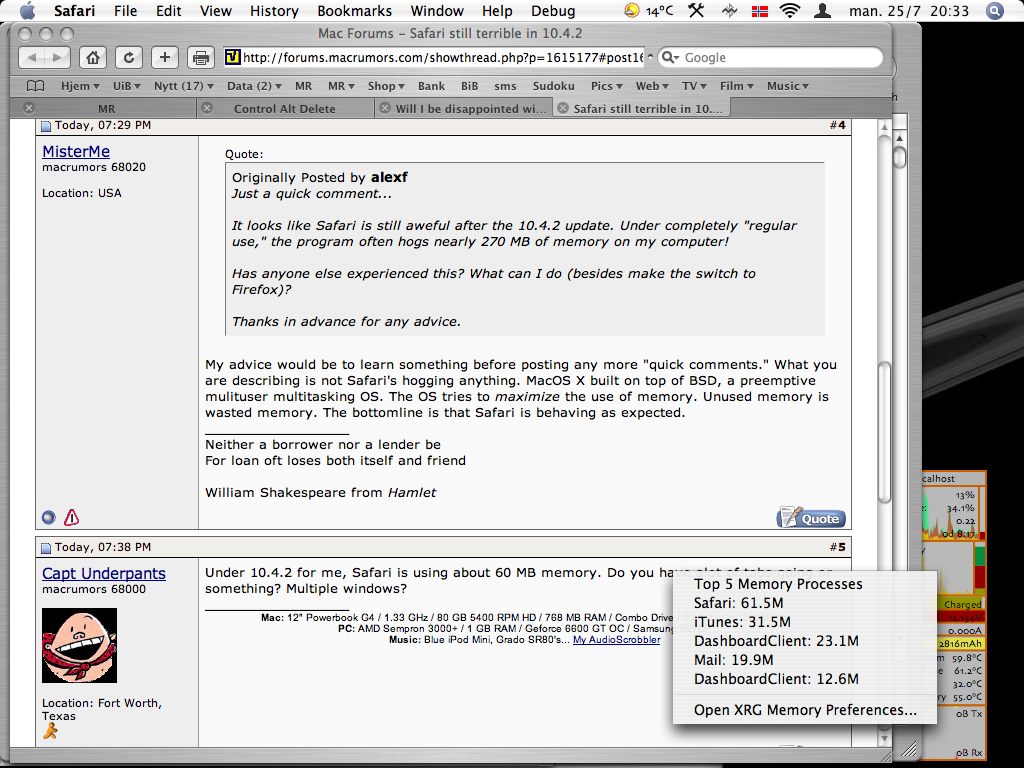Report MisterMe's post via warning icon
The width and height of the screenshot is (1024, 768).
point(71,518)
